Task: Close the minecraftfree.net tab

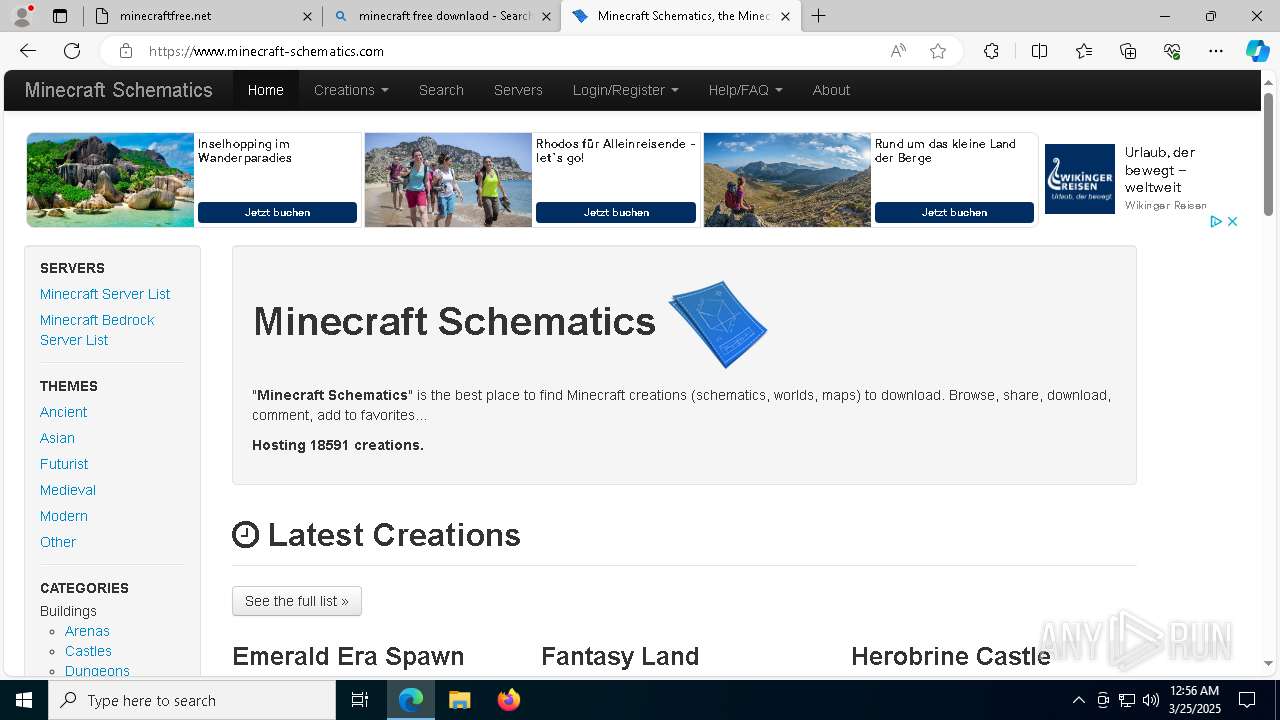Action: [x=307, y=16]
